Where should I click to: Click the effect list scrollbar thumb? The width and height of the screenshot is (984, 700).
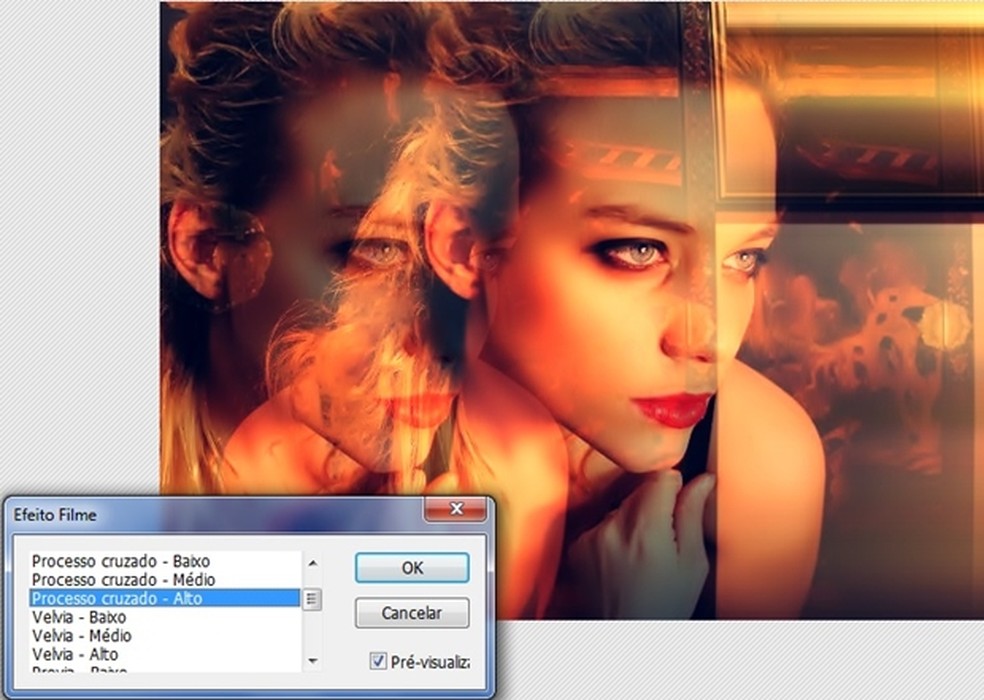coord(313,600)
